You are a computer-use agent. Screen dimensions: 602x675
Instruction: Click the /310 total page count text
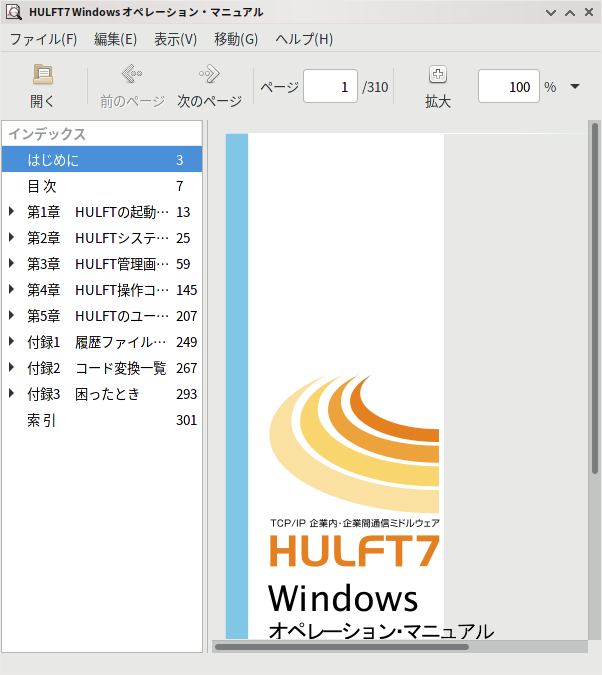(375, 87)
